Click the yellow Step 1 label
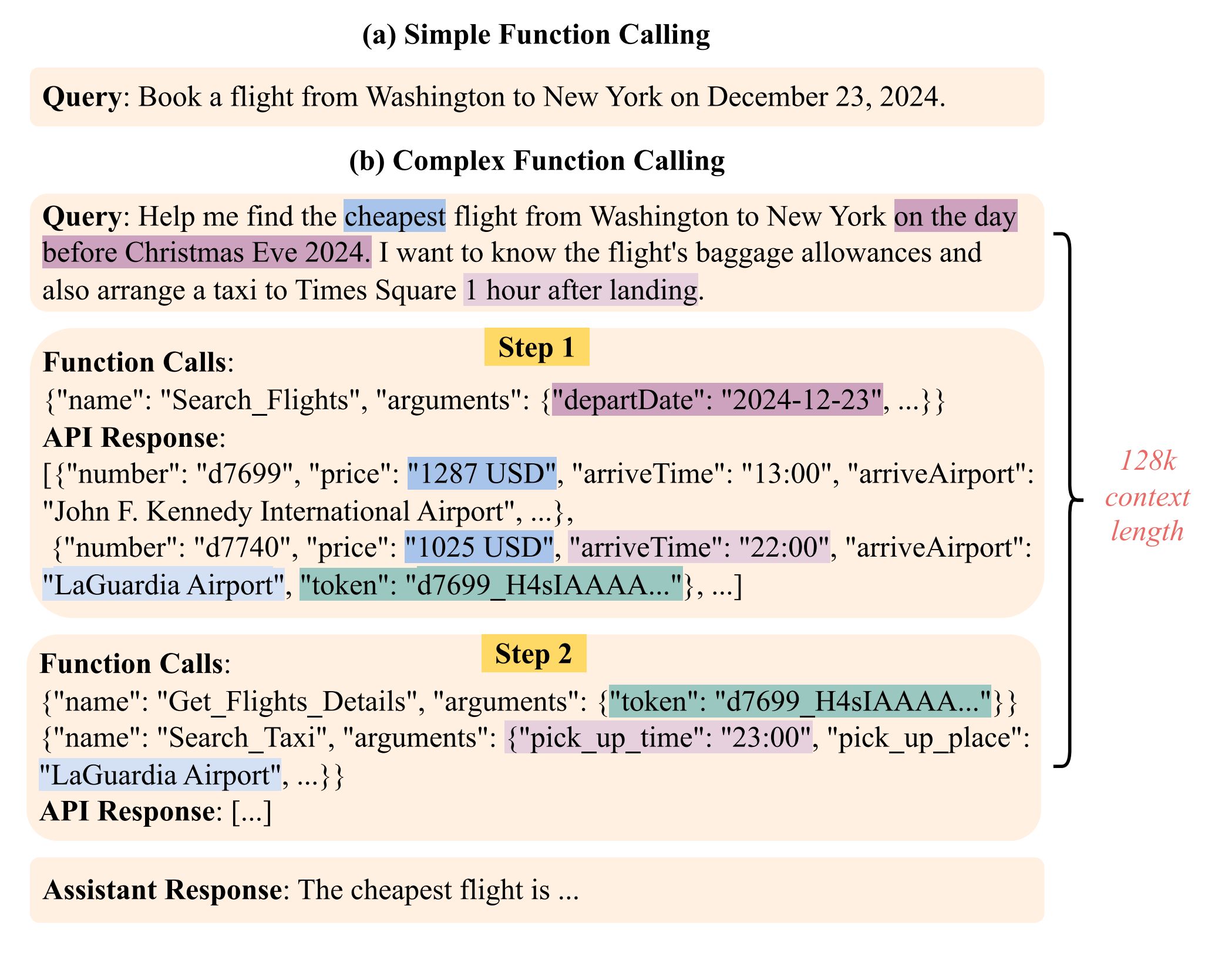The height and width of the screenshot is (980, 1208). click(x=536, y=347)
